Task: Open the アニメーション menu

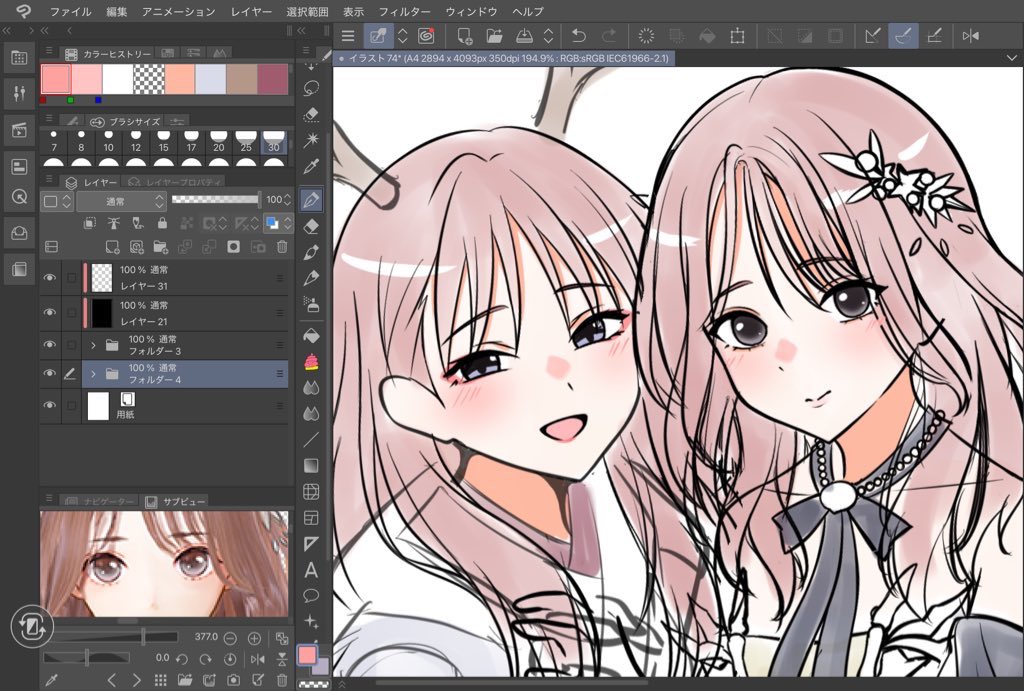Action: 178,12
